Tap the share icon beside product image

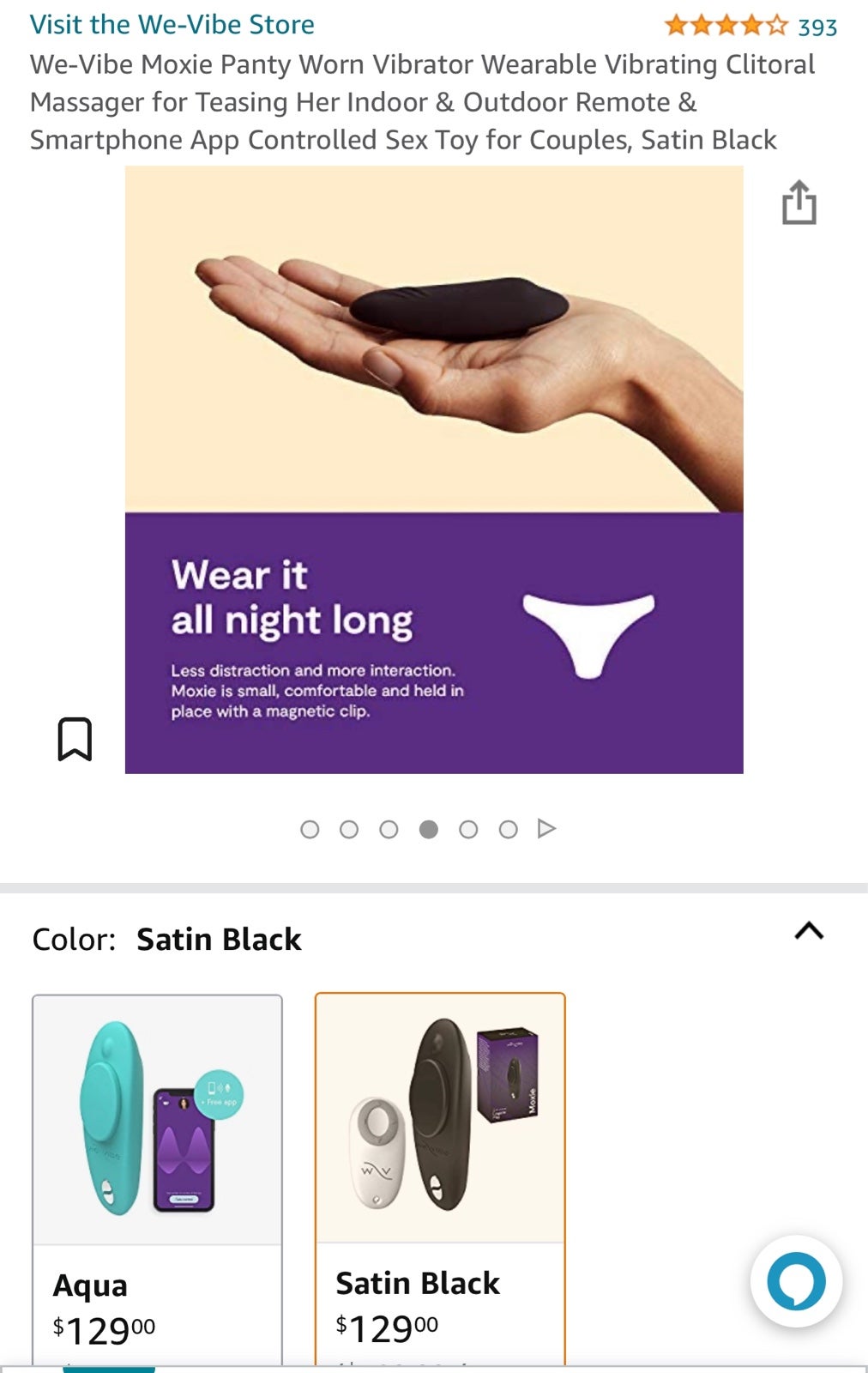[x=799, y=203]
